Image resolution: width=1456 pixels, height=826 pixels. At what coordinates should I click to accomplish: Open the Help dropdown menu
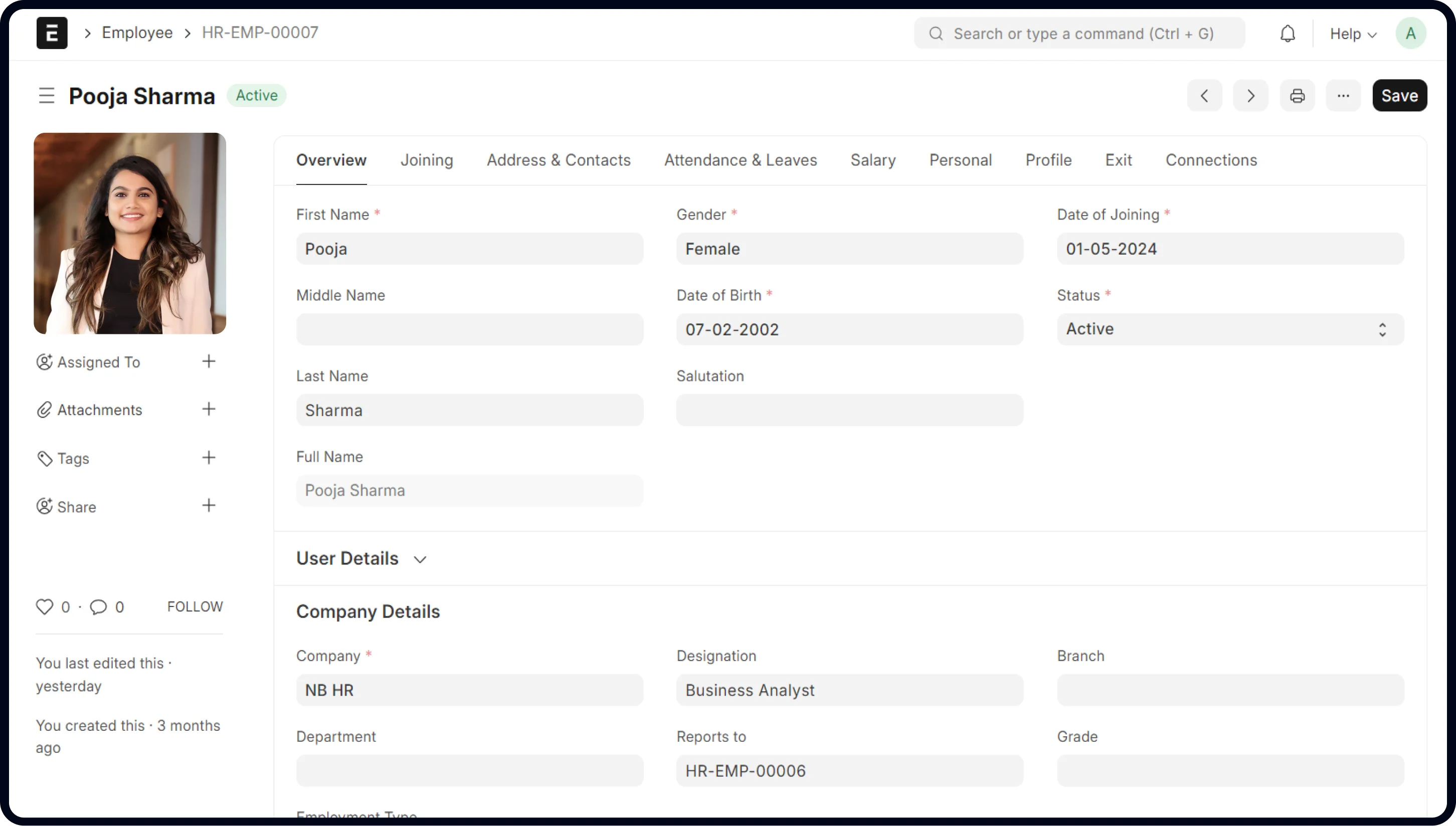coord(1353,34)
